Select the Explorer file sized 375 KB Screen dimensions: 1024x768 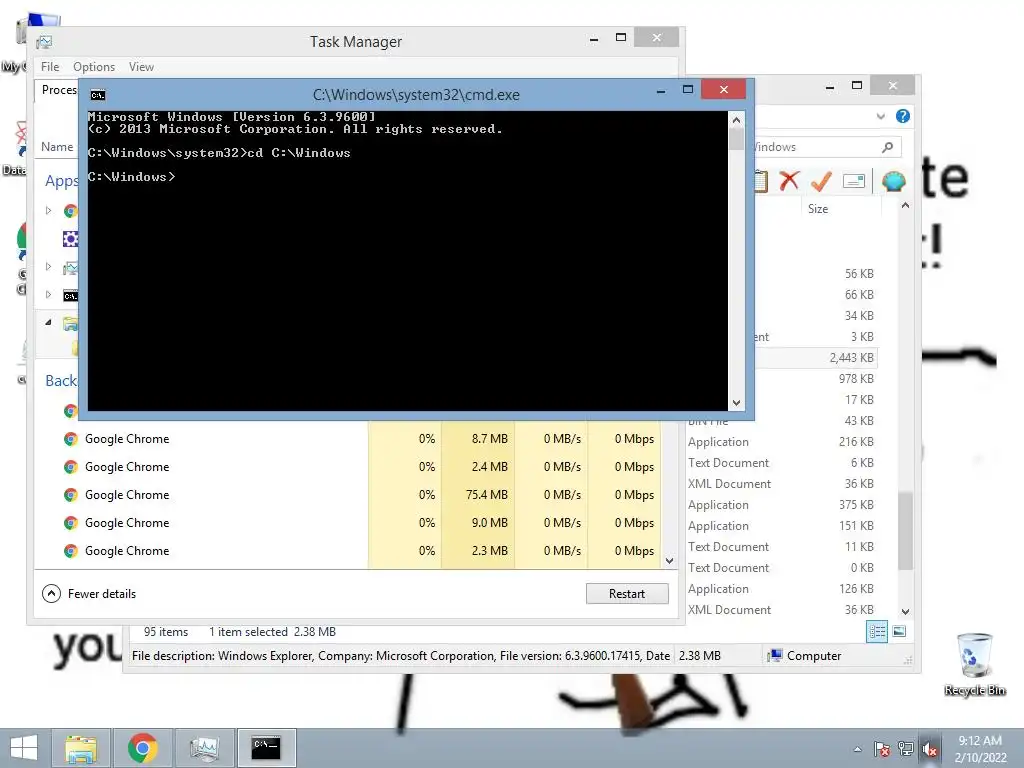782,505
